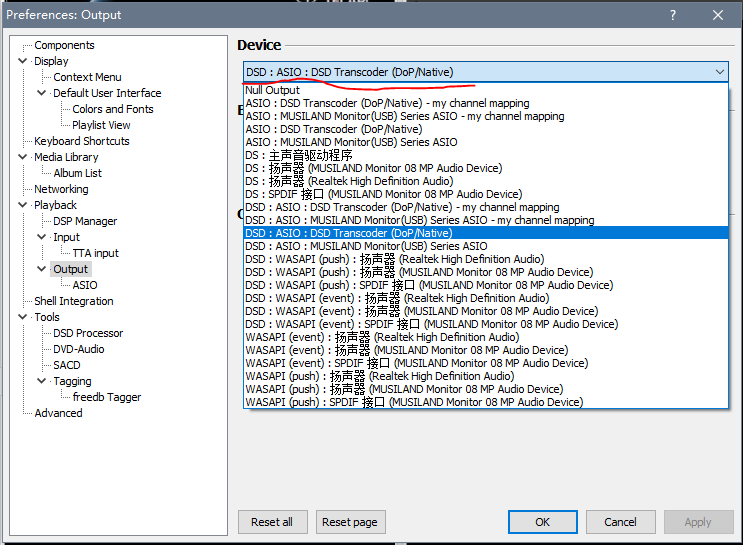Collapse the Output tree node
This screenshot has height=545, width=743.
pyautogui.click(x=42, y=269)
